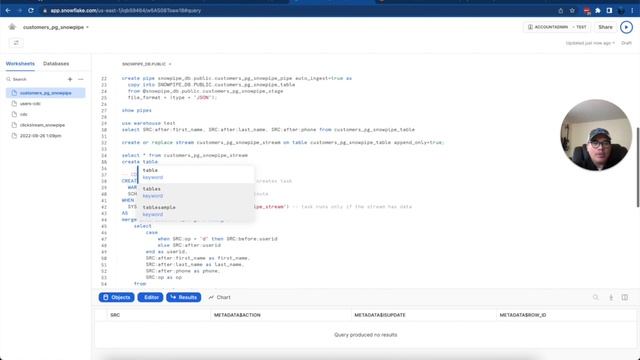The image size is (640, 360).
Task: Search the results with the magnifier icon
Action: coord(596,298)
